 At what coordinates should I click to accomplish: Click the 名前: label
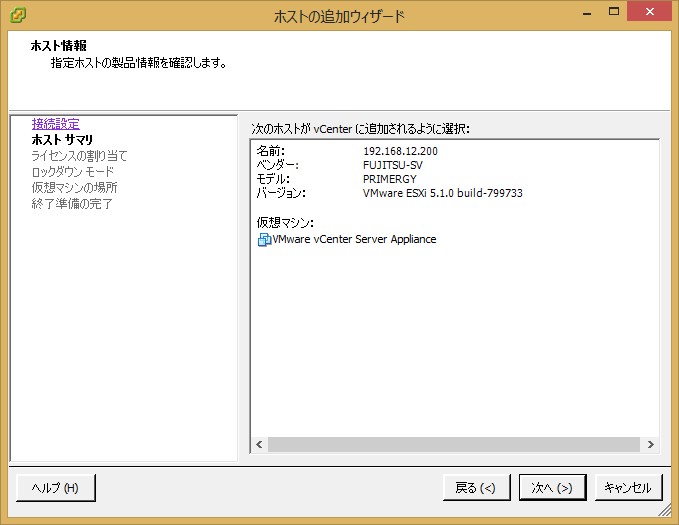coord(271,151)
